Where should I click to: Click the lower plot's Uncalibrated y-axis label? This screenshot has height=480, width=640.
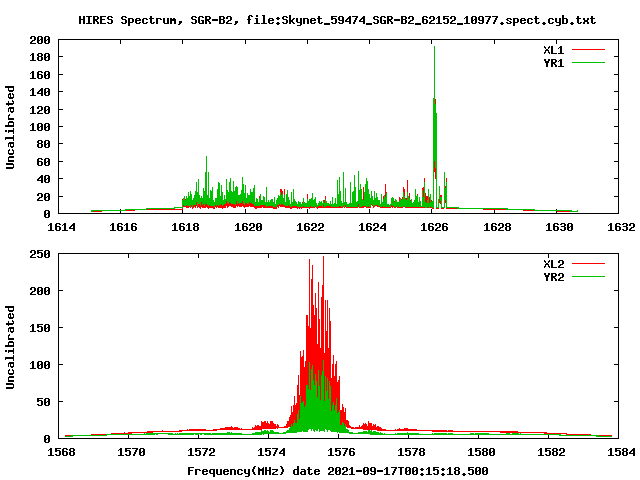click(10, 347)
